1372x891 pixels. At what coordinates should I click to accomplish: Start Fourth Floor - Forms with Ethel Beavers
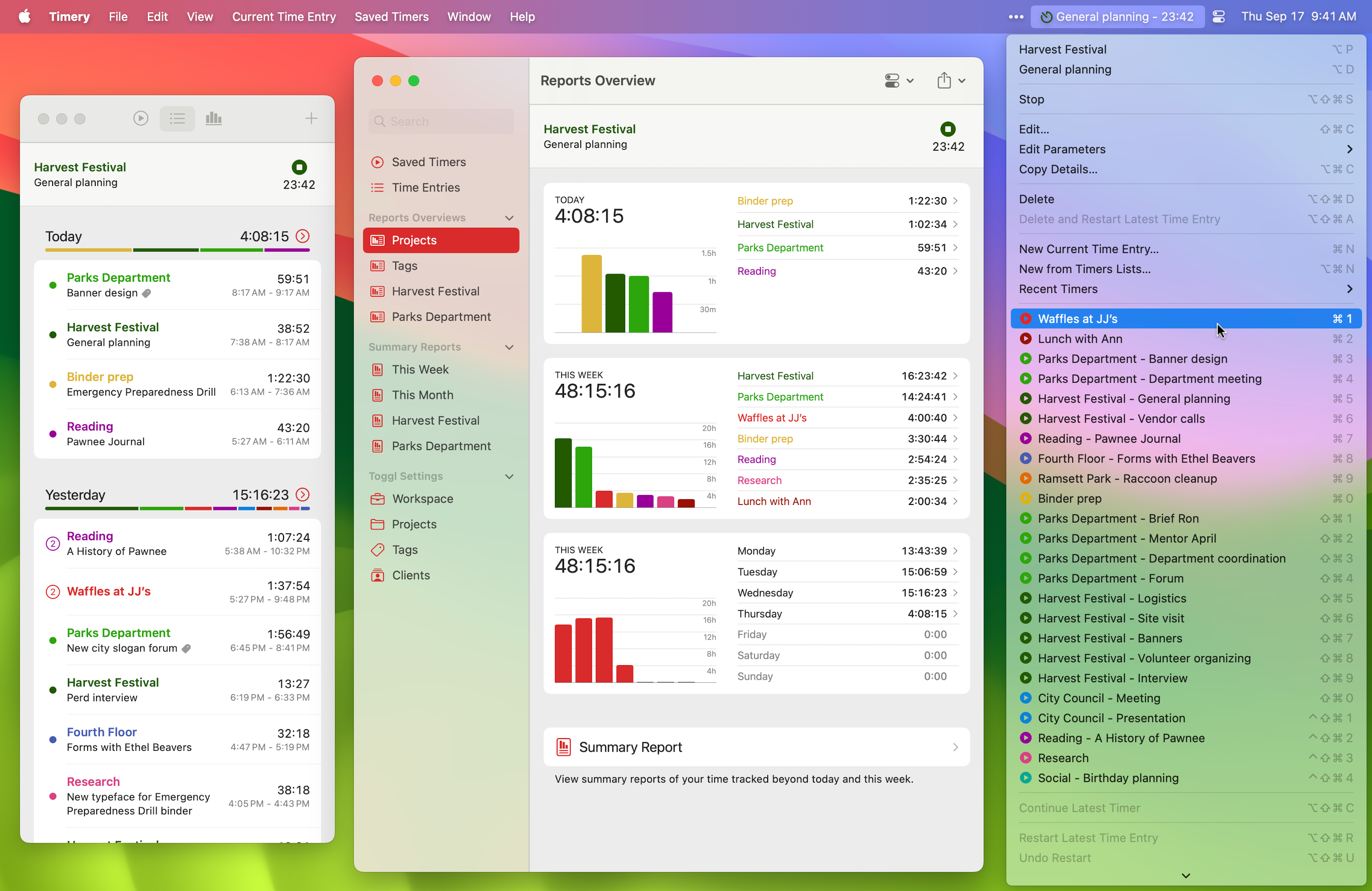click(1186, 458)
